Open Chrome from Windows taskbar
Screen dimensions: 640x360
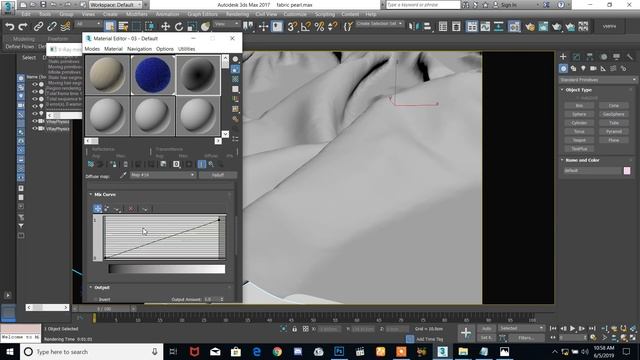277,351
